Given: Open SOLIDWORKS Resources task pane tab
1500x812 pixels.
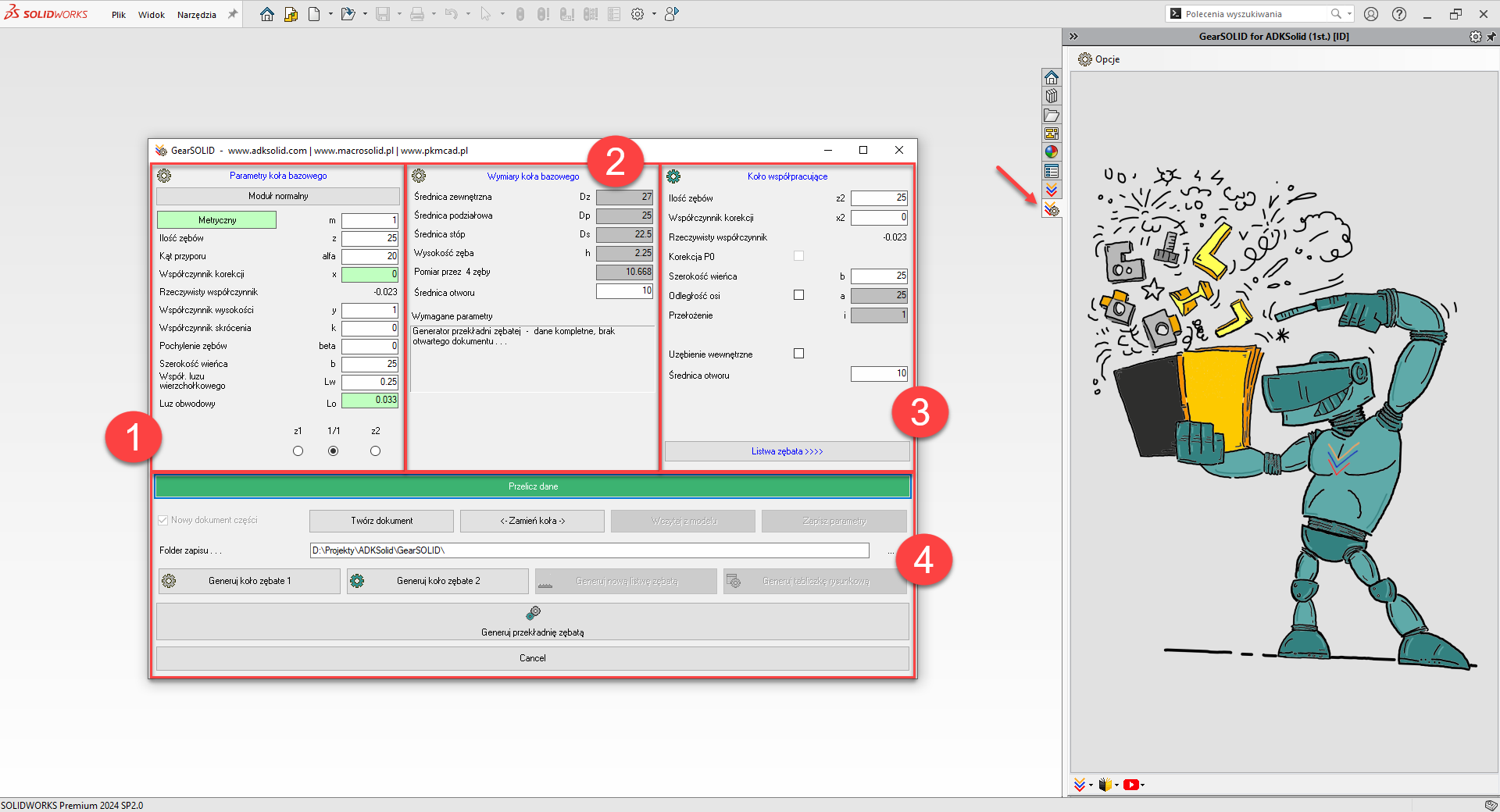Looking at the screenshot, I should click(1052, 77).
